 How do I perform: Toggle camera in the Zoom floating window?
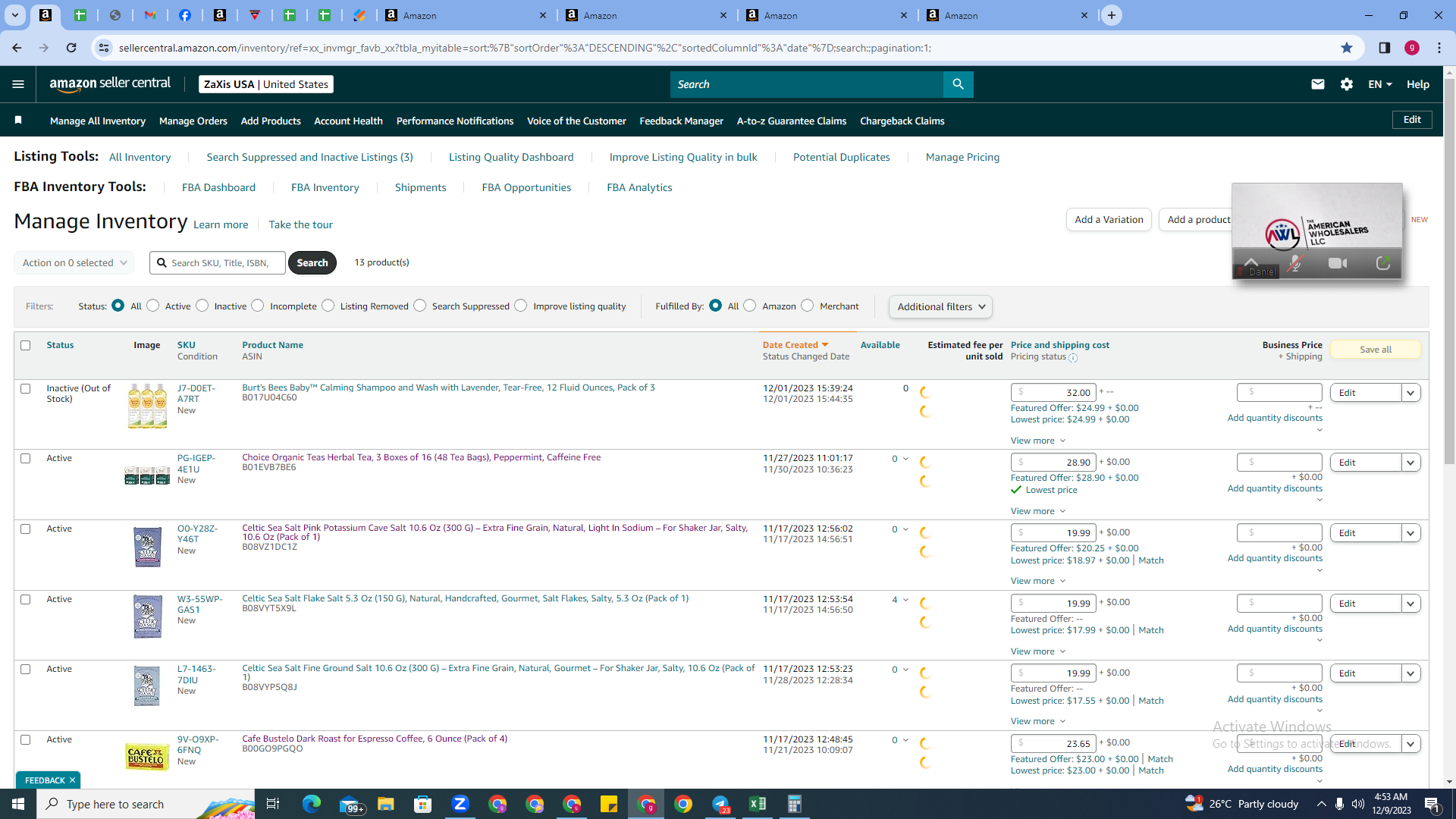(1338, 263)
